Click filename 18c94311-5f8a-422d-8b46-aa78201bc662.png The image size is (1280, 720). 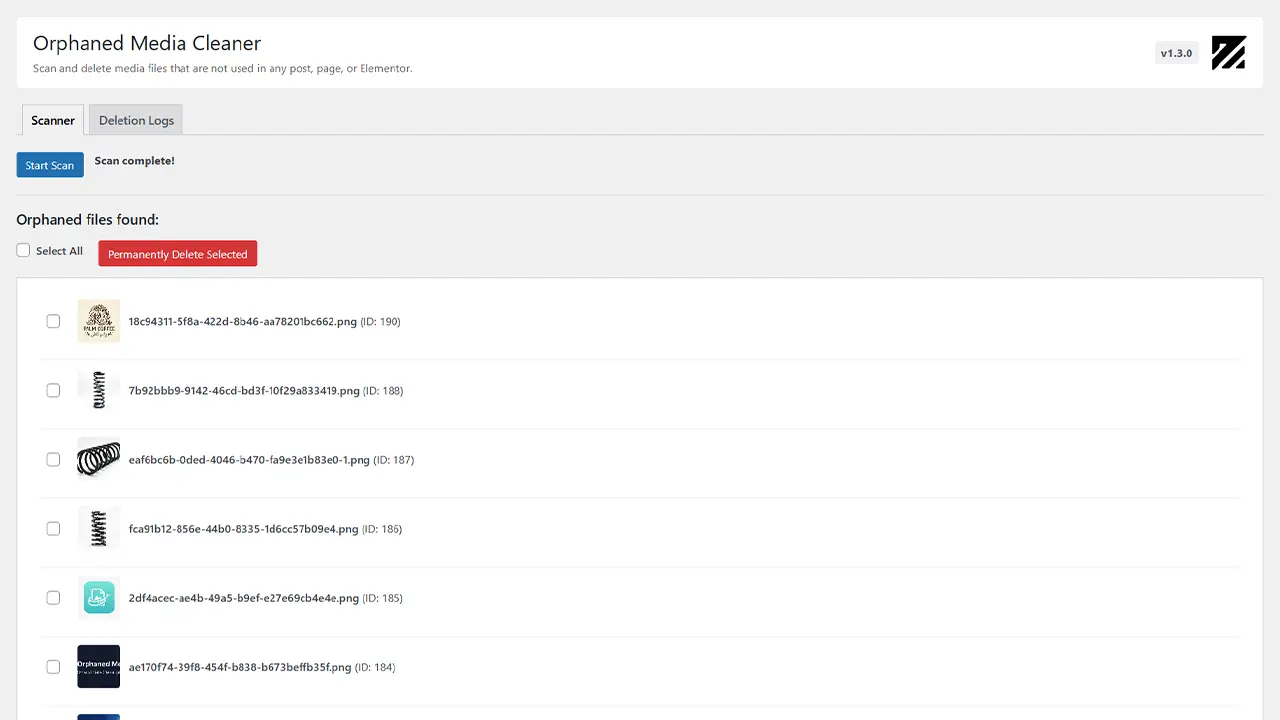tap(242, 322)
